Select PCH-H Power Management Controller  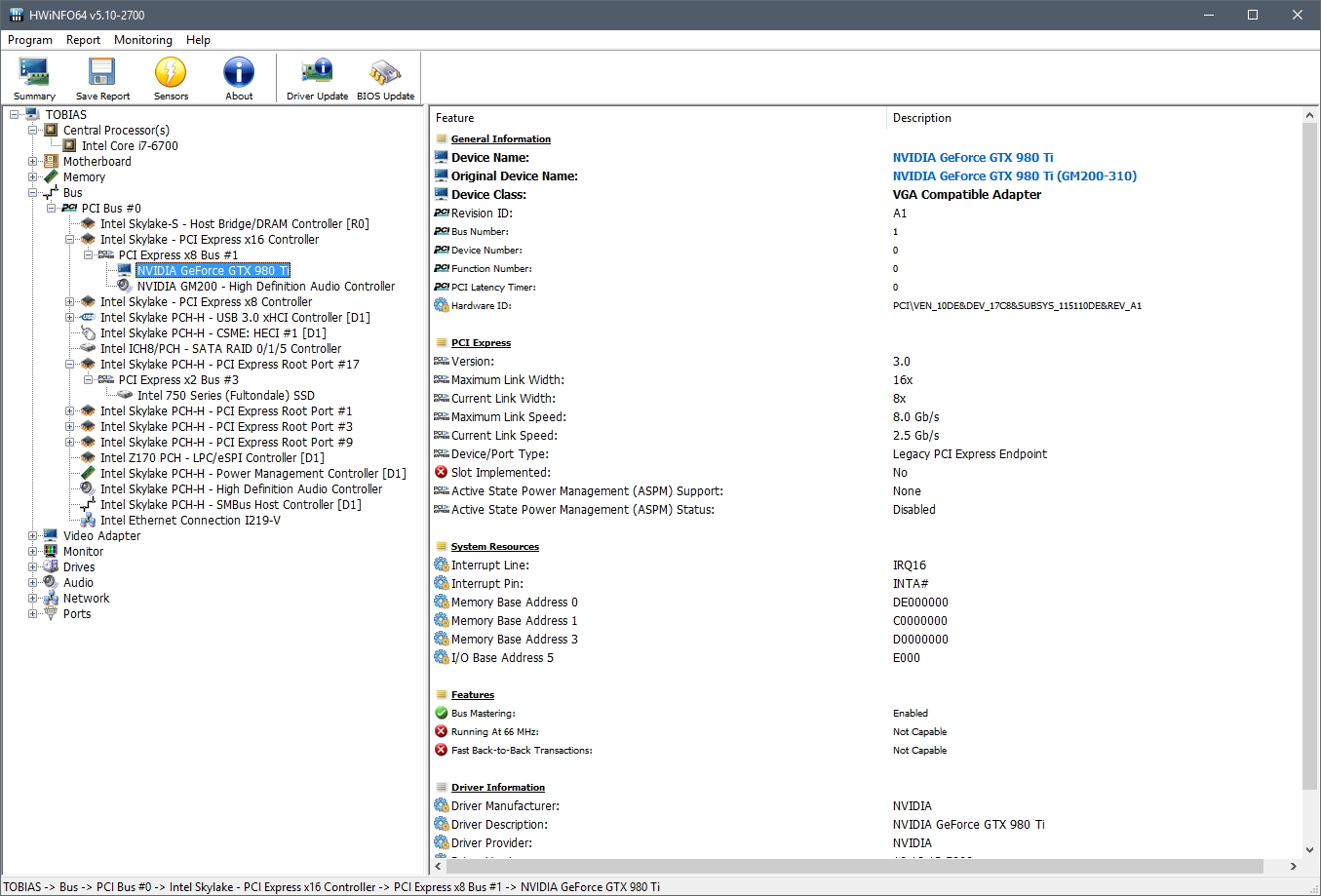(x=253, y=474)
